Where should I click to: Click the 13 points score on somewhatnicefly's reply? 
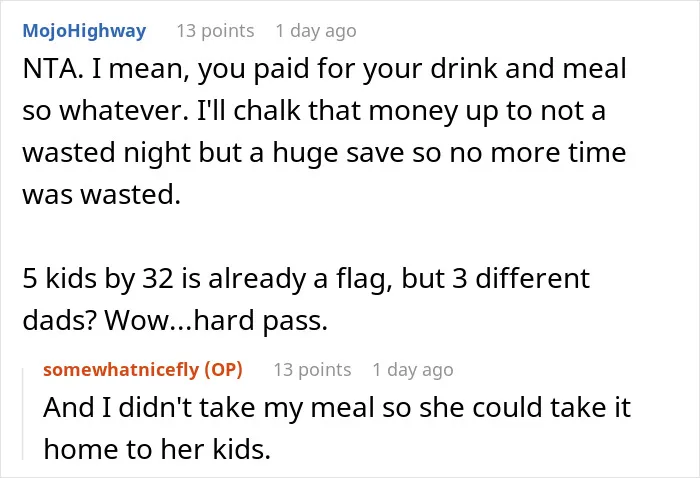click(312, 370)
